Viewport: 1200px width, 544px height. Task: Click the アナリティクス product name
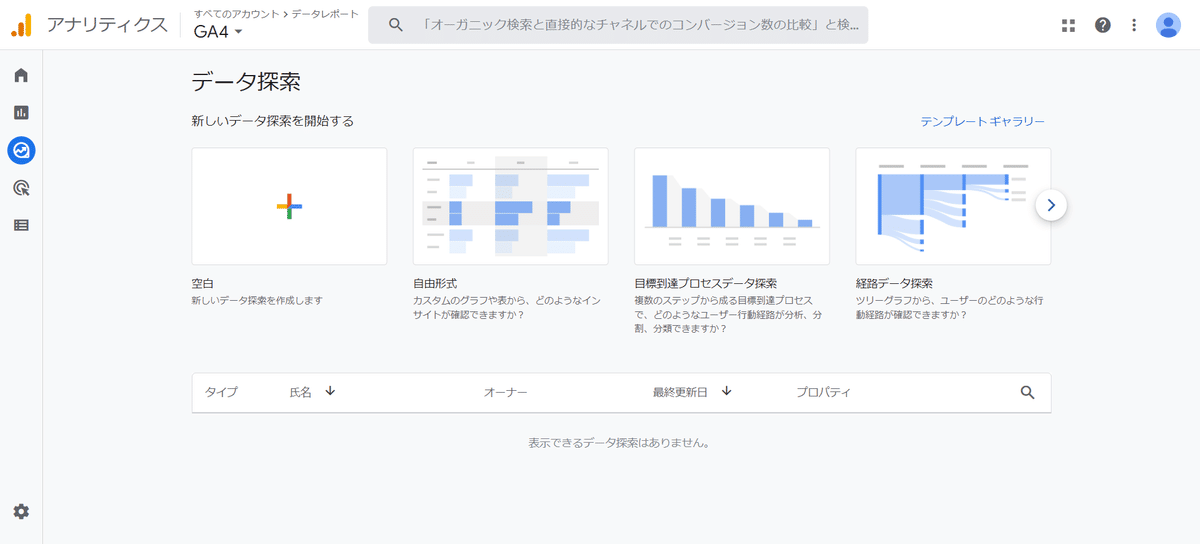click(106, 25)
